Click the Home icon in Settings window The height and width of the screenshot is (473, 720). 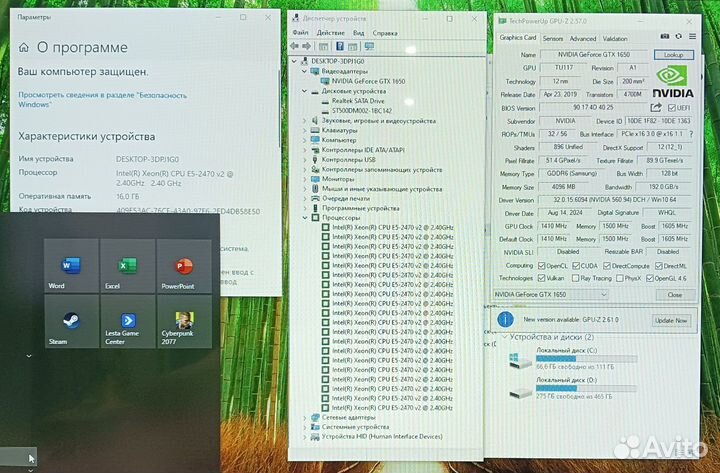coord(24,47)
